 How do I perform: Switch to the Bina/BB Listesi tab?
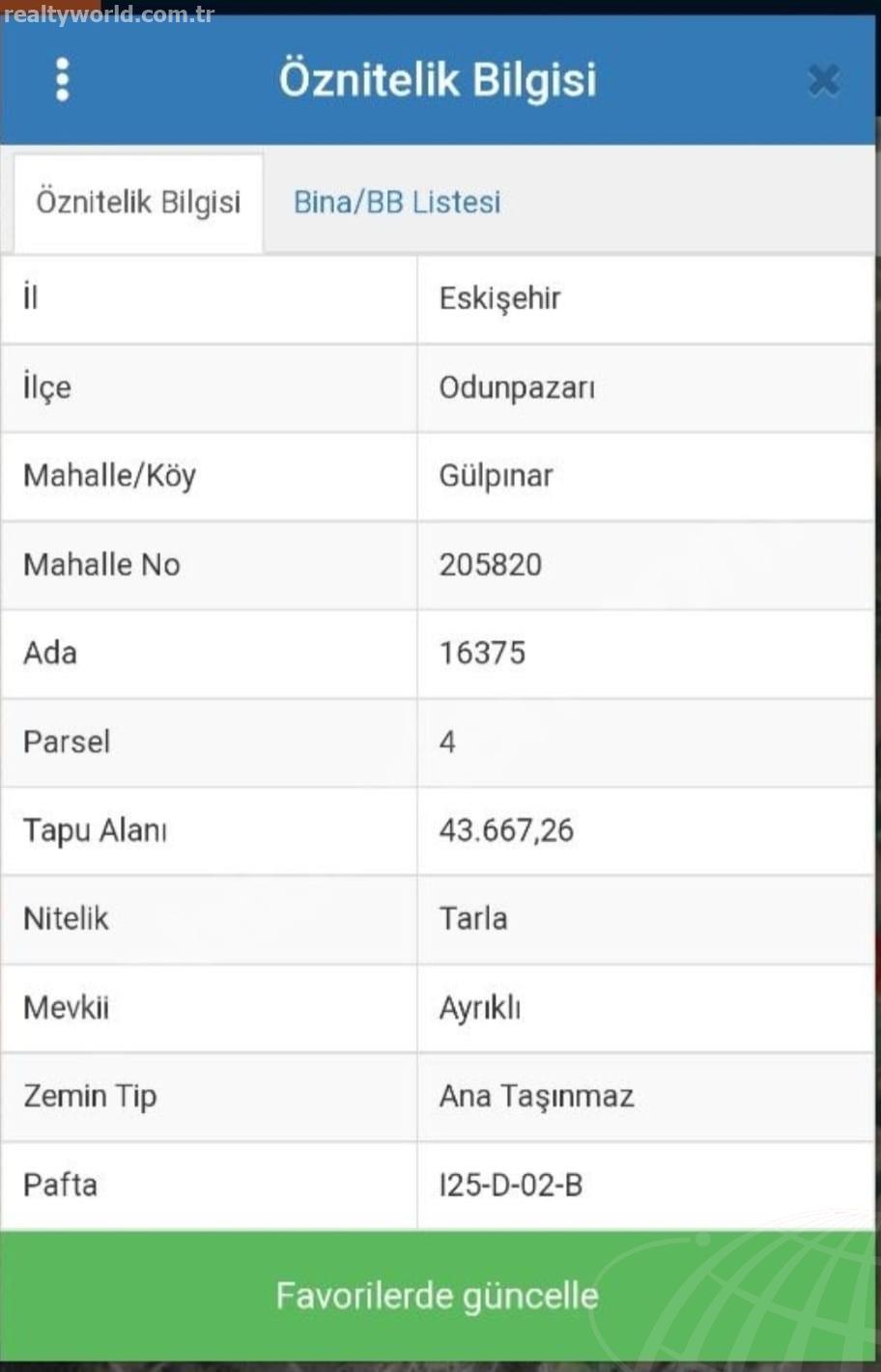pos(397,202)
